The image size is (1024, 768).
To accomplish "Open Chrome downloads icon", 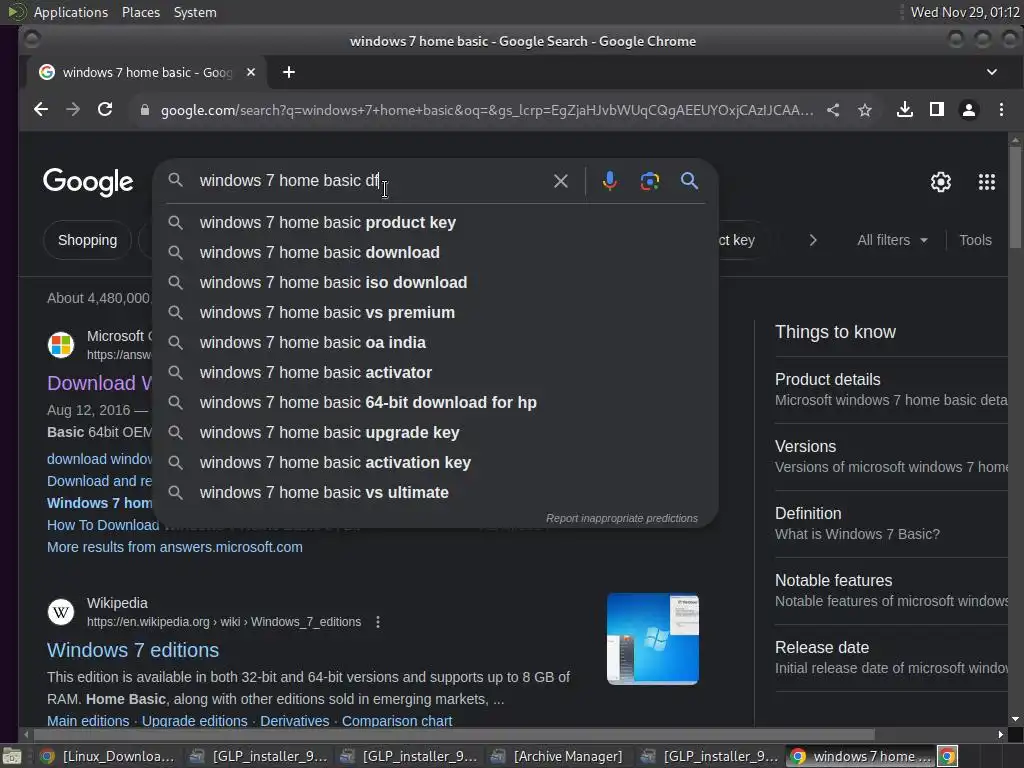I will coord(904,110).
